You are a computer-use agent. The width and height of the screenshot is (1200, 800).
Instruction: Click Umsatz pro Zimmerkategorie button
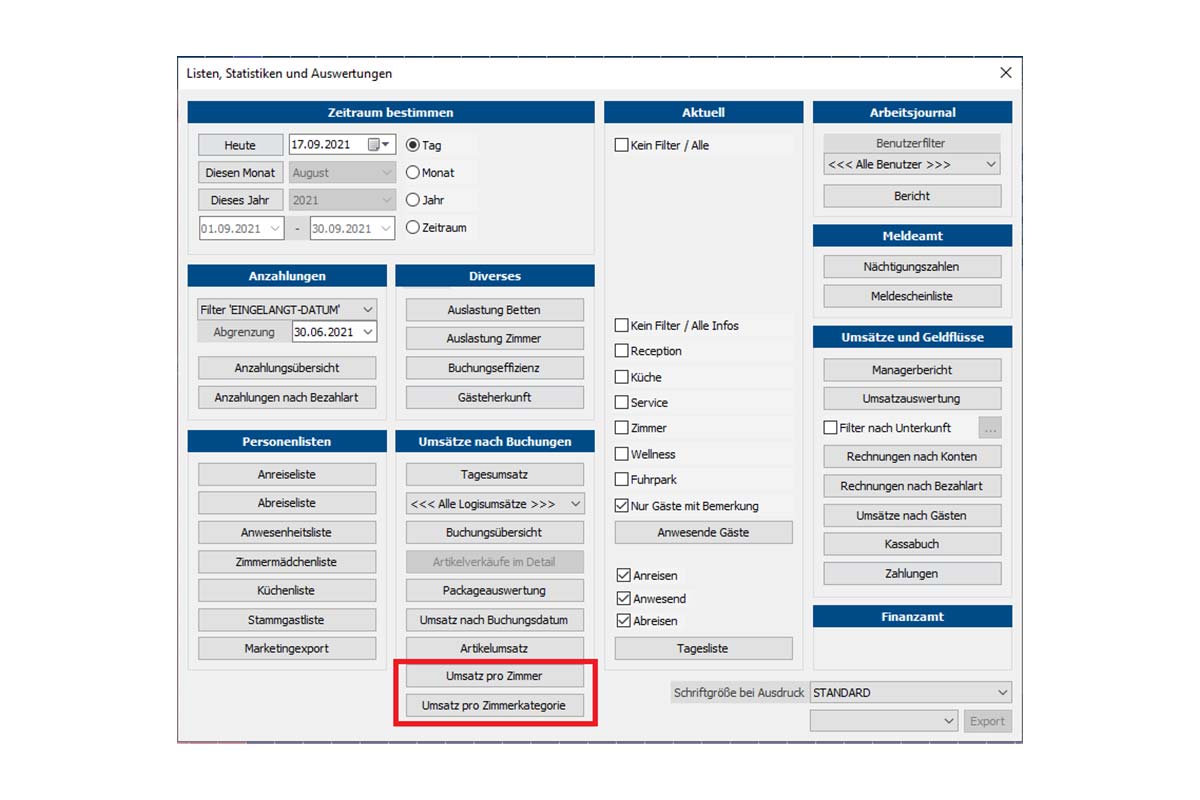click(494, 706)
